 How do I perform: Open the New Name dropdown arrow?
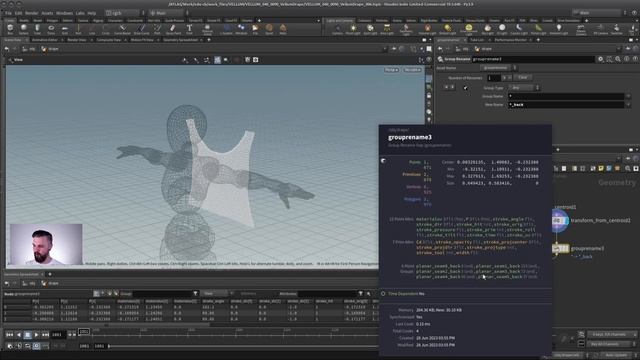point(628,105)
